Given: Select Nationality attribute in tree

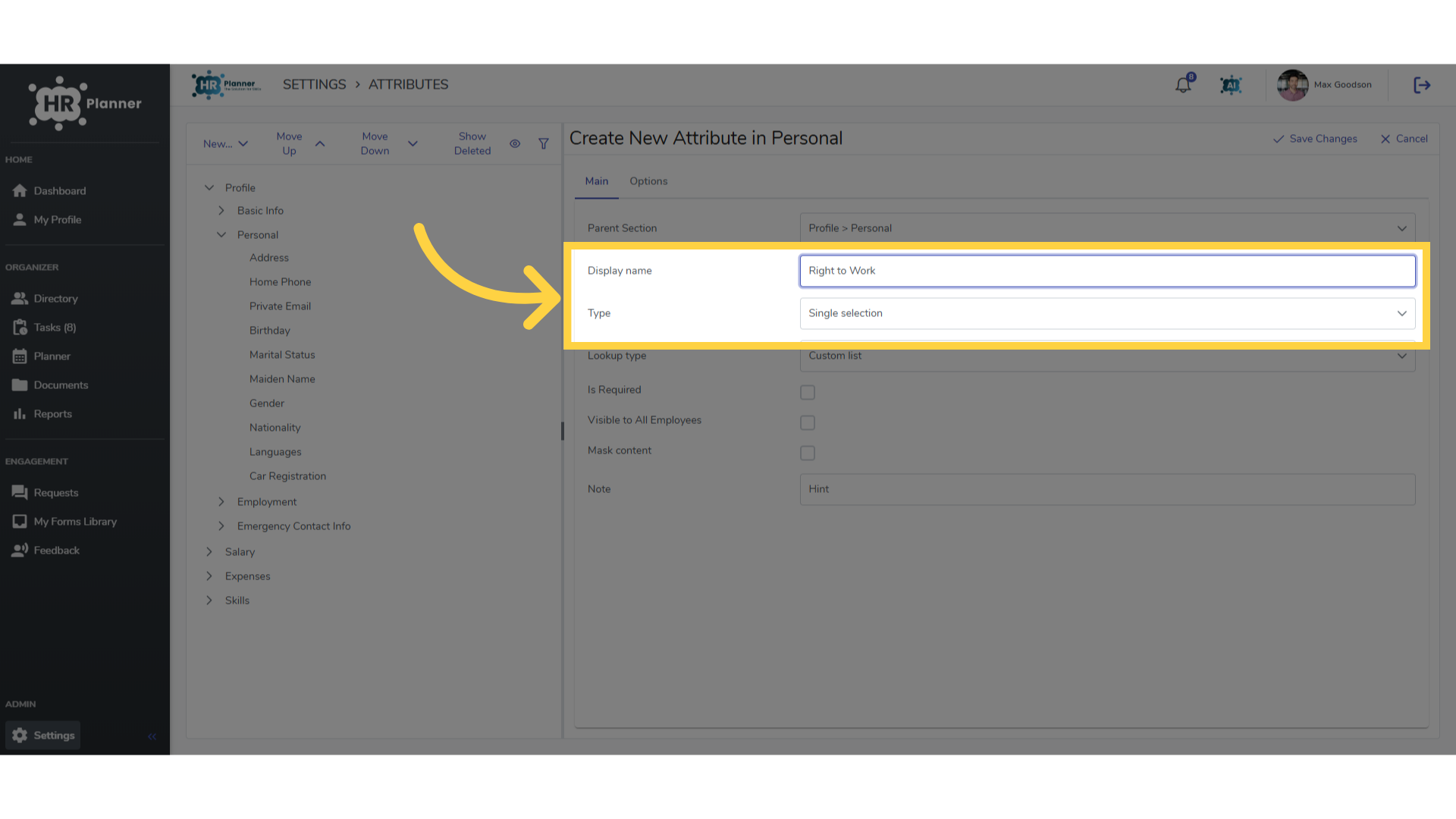Looking at the screenshot, I should point(275,427).
